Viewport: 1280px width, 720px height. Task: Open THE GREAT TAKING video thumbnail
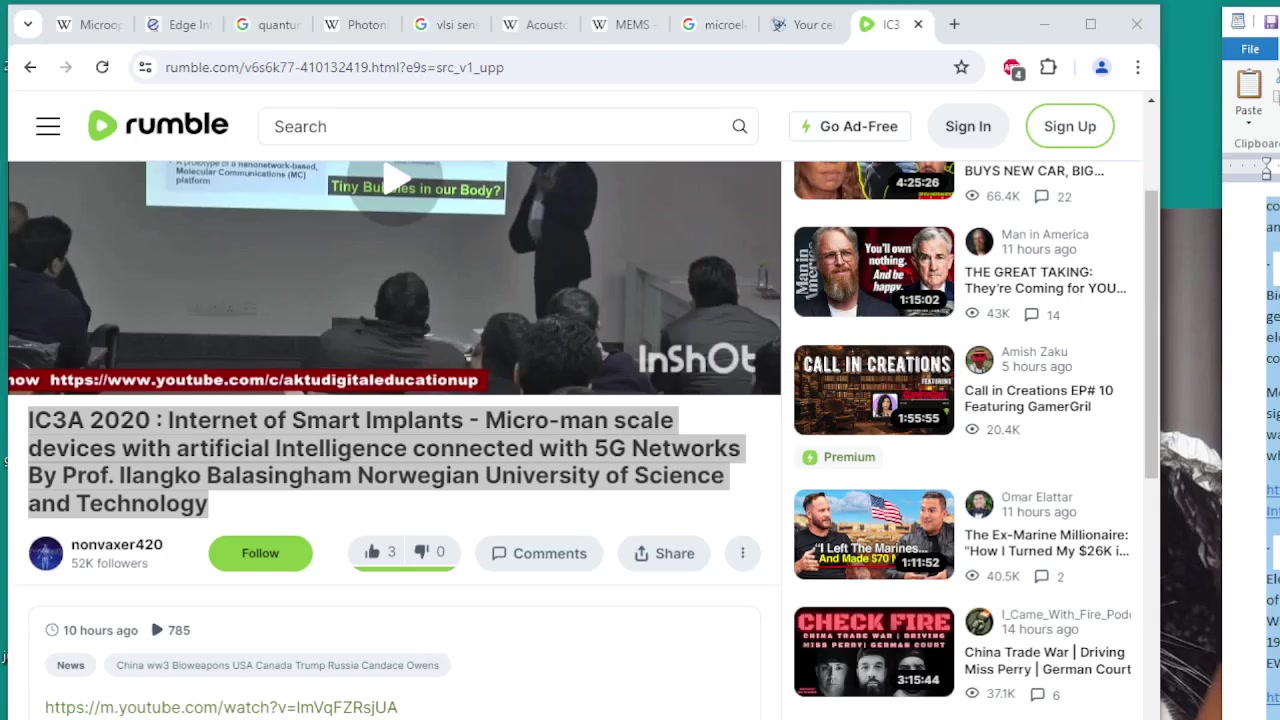(874, 272)
